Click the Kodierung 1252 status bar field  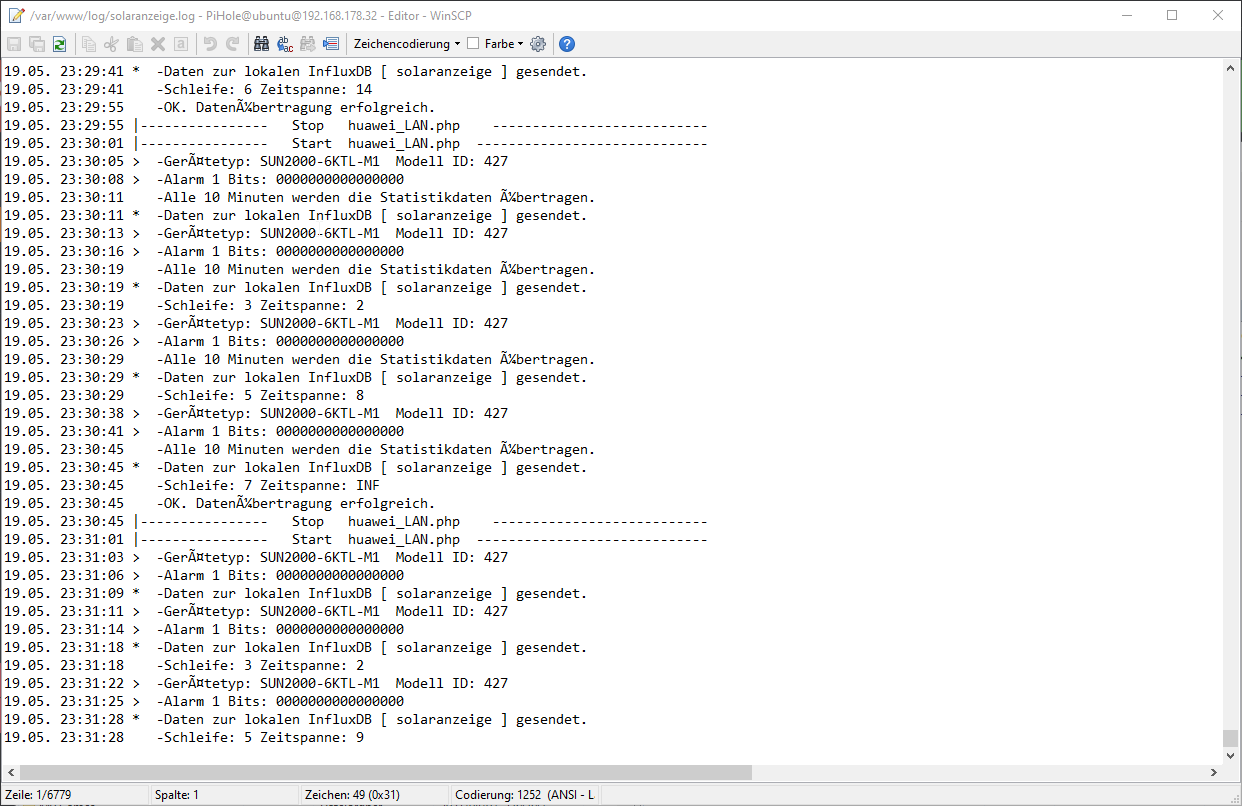(524, 795)
